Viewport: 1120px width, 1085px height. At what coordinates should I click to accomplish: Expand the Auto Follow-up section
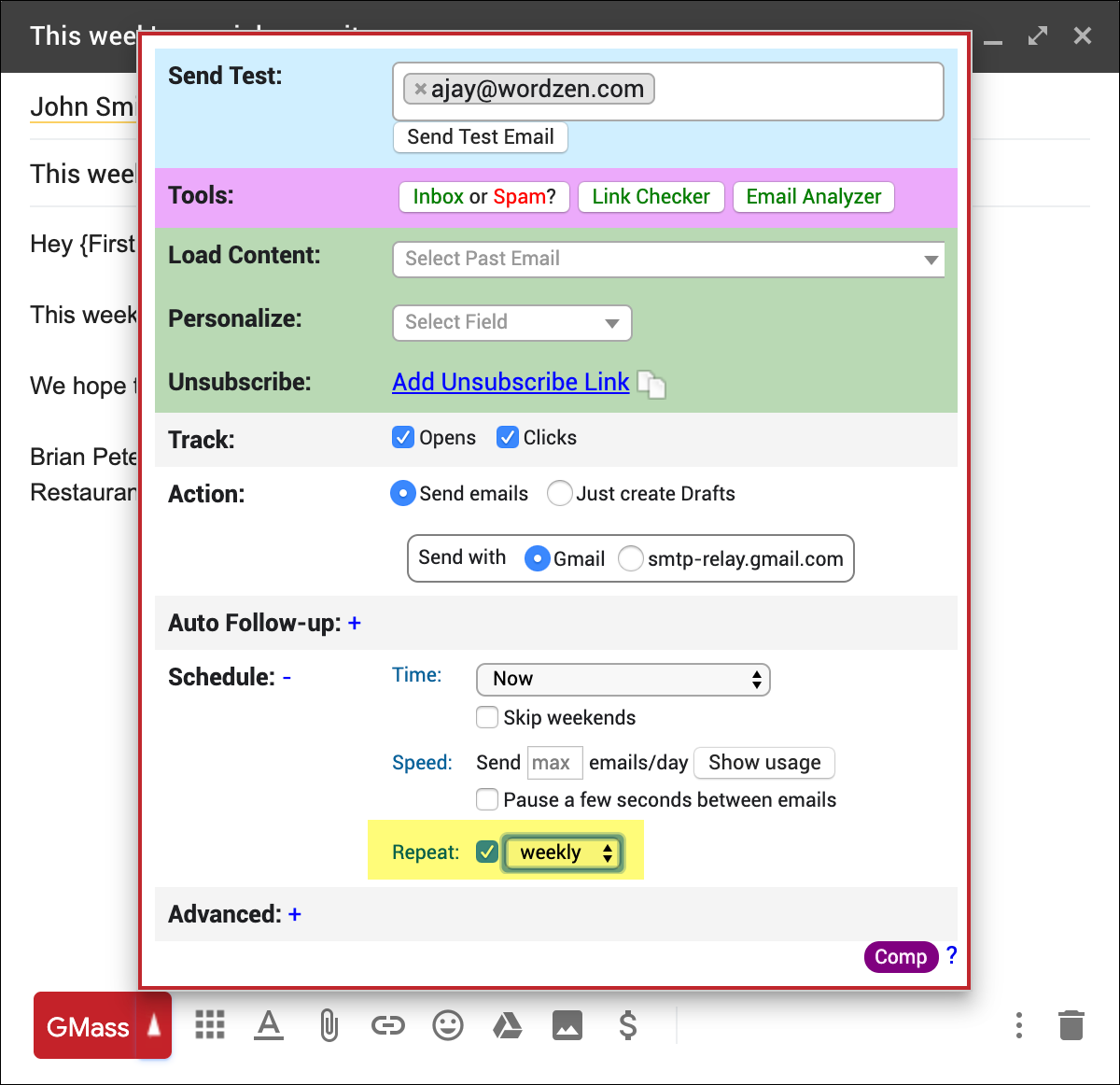pyautogui.click(x=355, y=623)
